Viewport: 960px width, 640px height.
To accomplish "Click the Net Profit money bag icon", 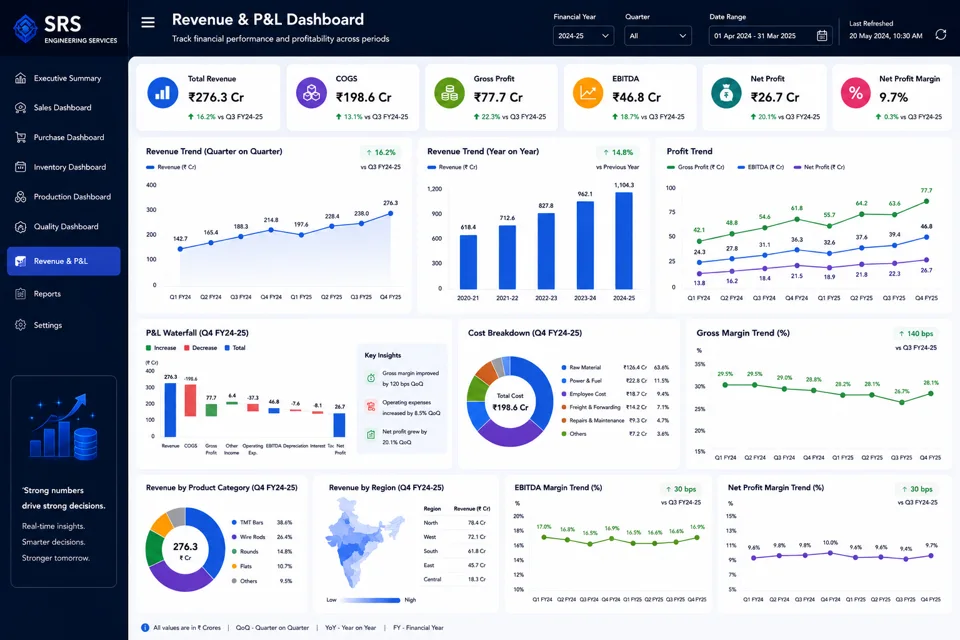I will click(726, 93).
